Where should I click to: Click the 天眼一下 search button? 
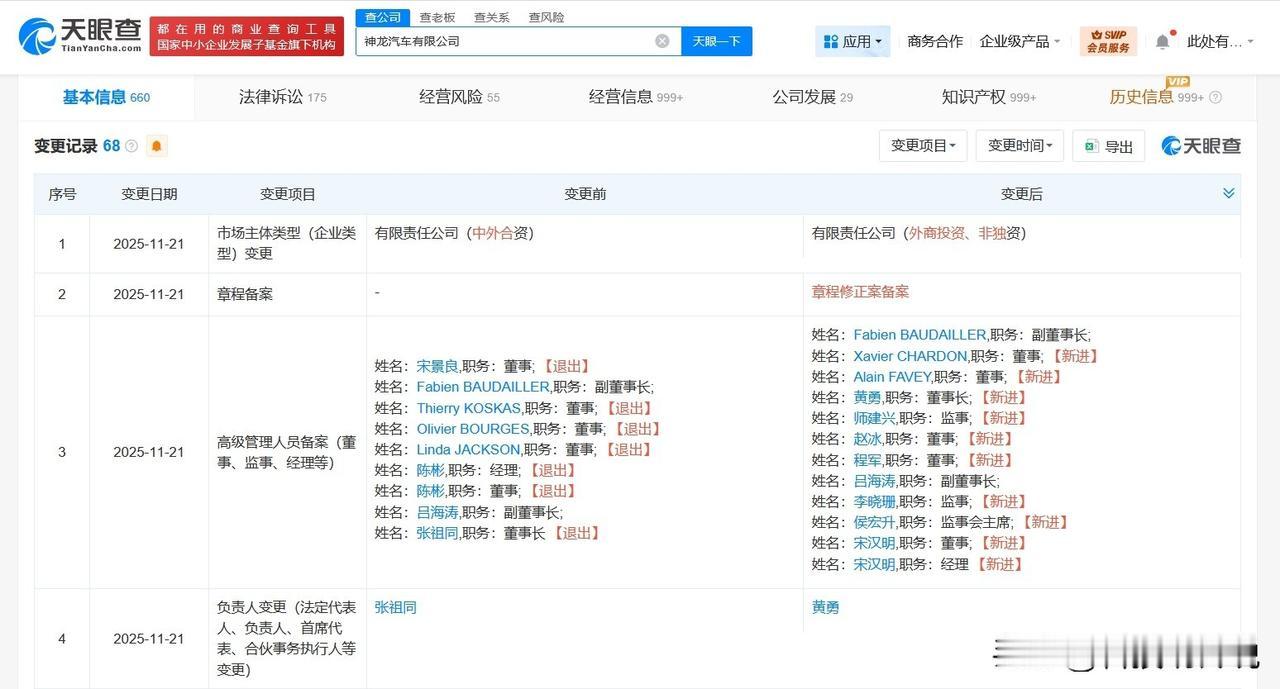click(x=717, y=41)
